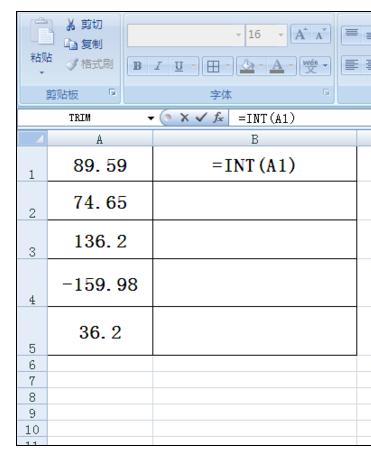Click empty cell B5
The width and height of the screenshot is (371, 452).
click(x=255, y=331)
